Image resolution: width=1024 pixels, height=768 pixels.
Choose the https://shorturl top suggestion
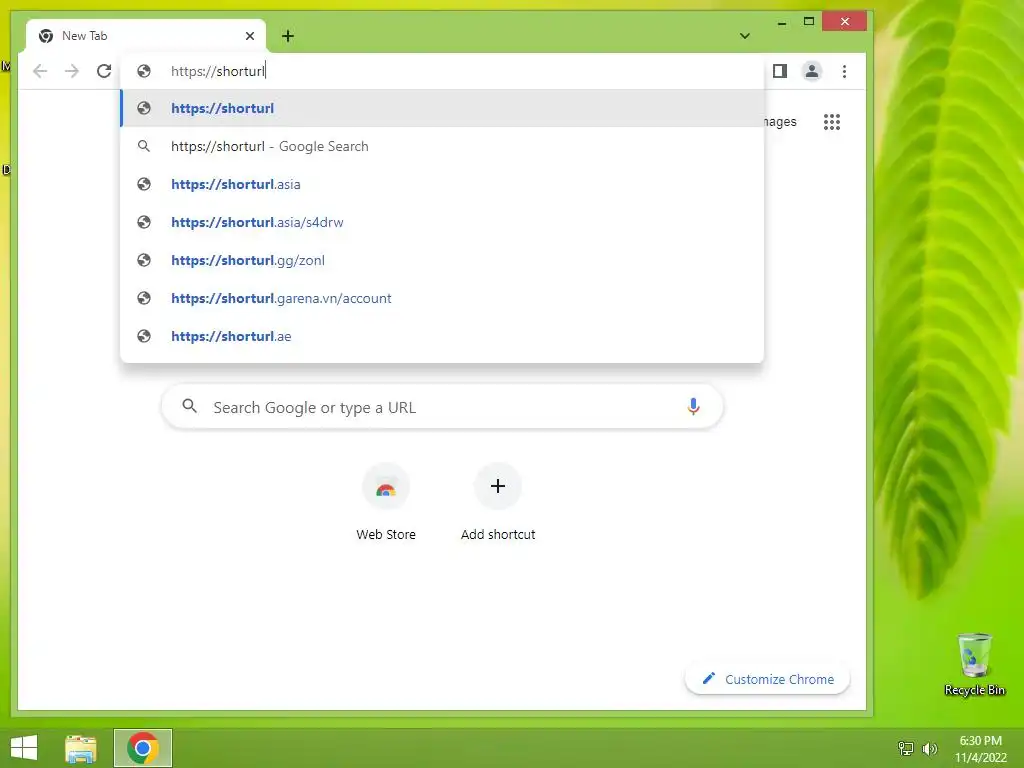point(442,108)
